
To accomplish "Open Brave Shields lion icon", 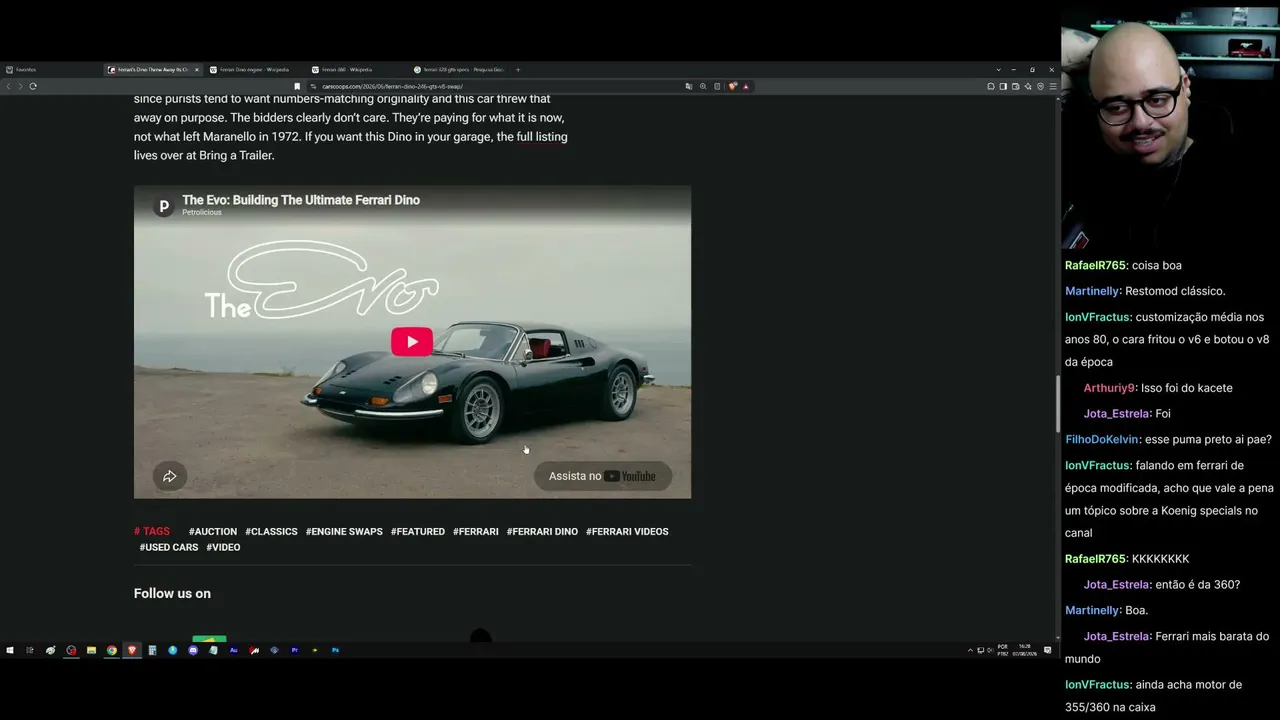I will [x=733, y=86].
